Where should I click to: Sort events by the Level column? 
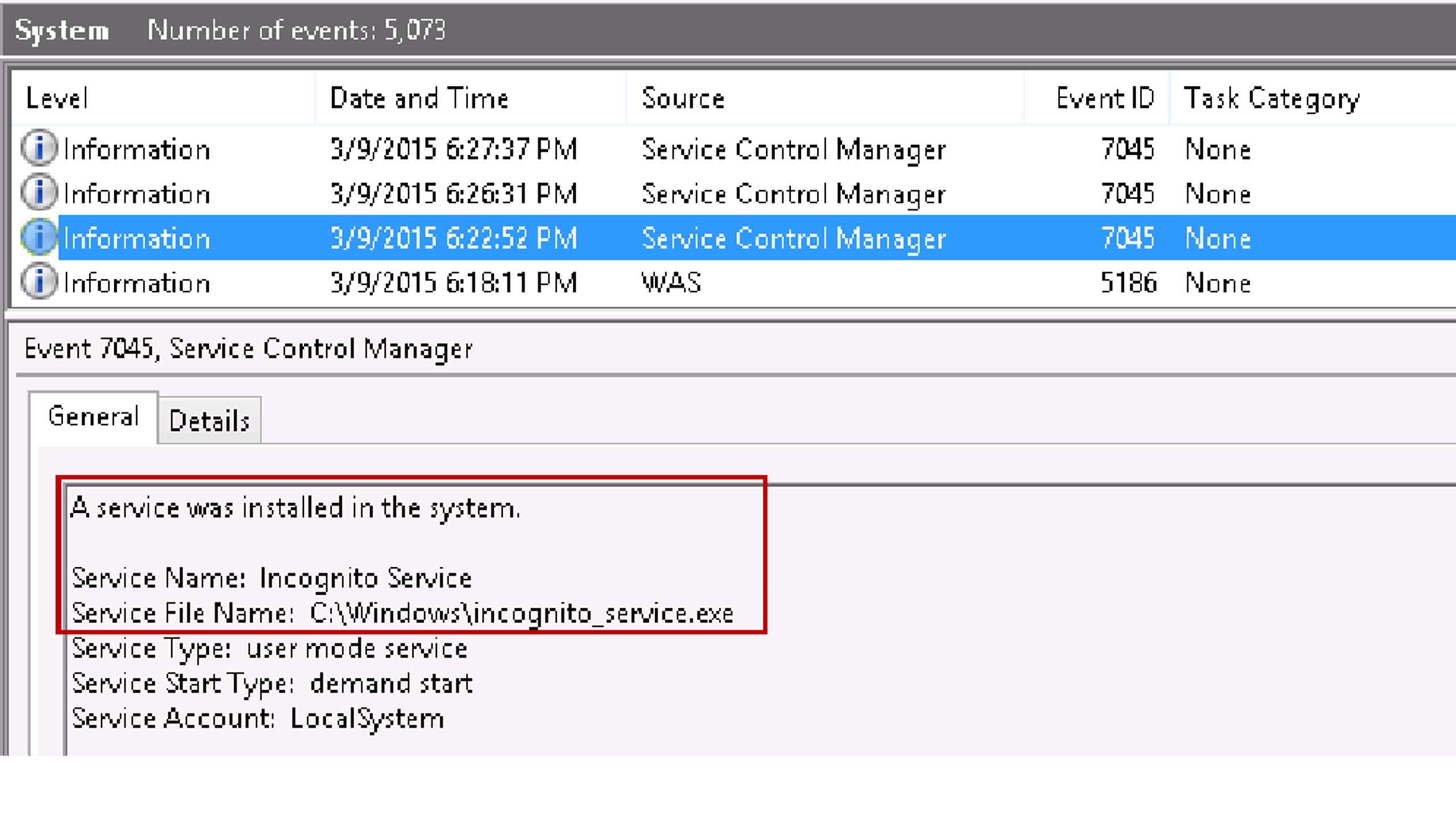pos(57,98)
